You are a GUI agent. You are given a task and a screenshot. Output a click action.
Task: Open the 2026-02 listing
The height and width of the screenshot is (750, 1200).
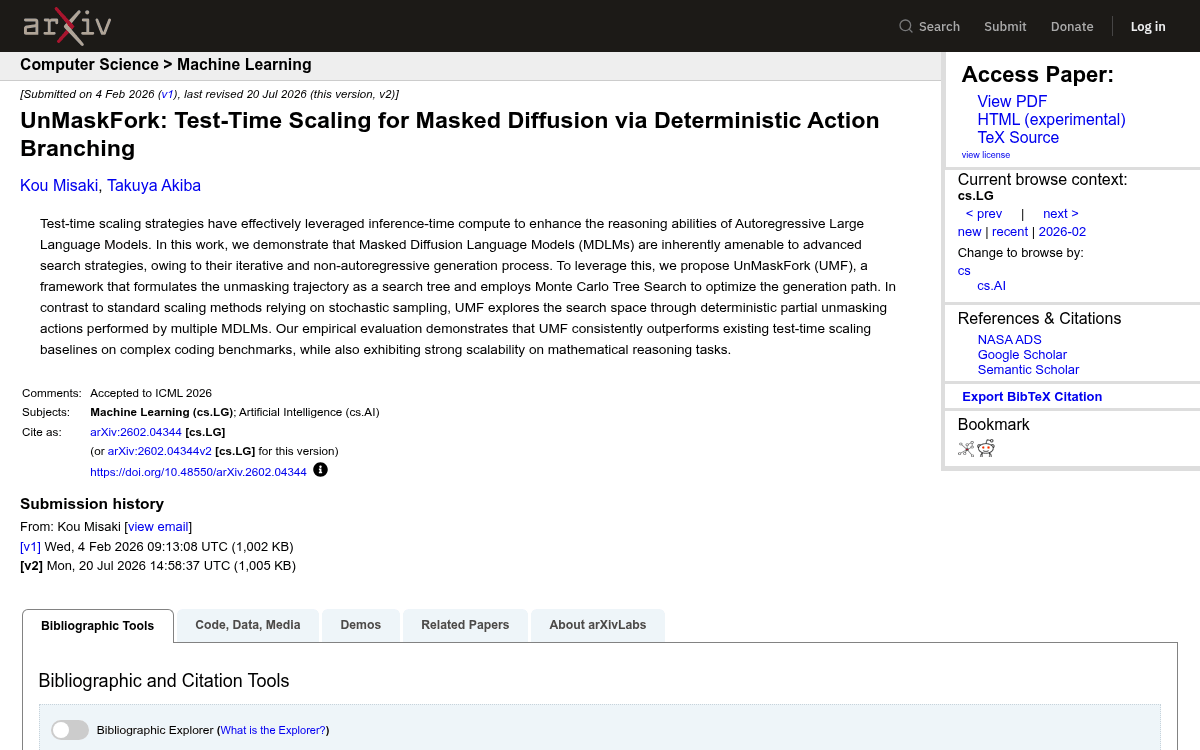pos(1062,232)
